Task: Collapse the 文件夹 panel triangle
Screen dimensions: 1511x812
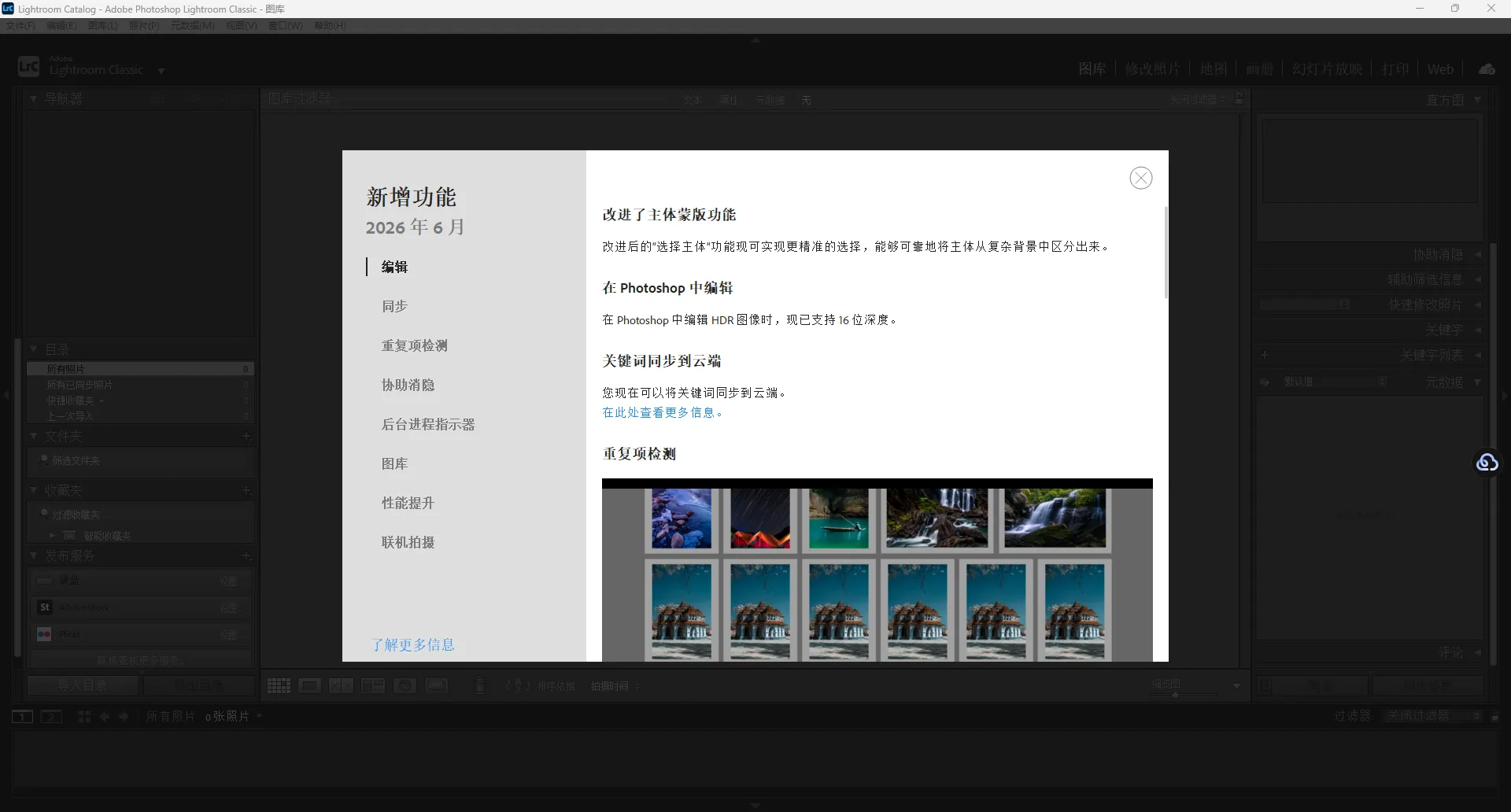Action: coord(34,435)
